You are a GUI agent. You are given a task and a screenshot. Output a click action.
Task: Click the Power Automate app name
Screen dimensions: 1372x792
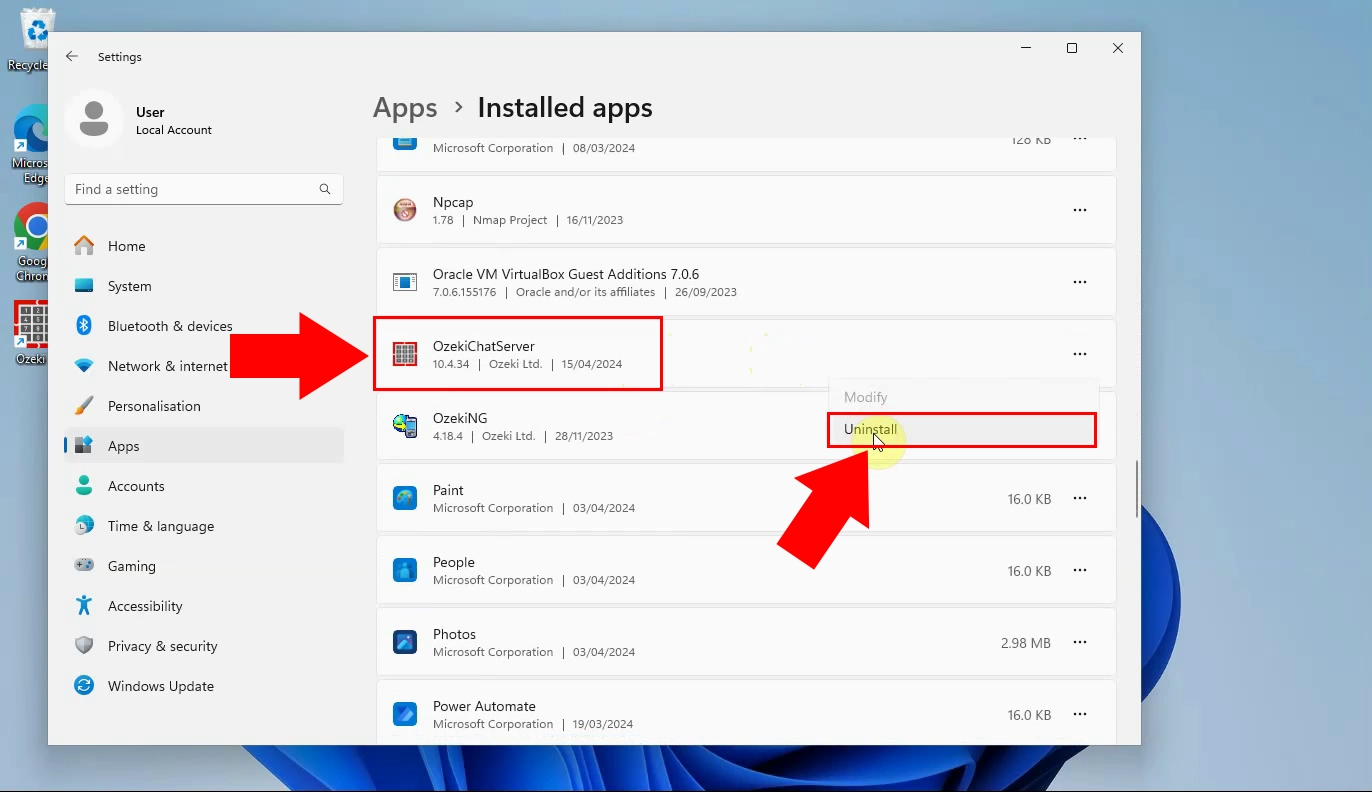pyautogui.click(x=484, y=706)
